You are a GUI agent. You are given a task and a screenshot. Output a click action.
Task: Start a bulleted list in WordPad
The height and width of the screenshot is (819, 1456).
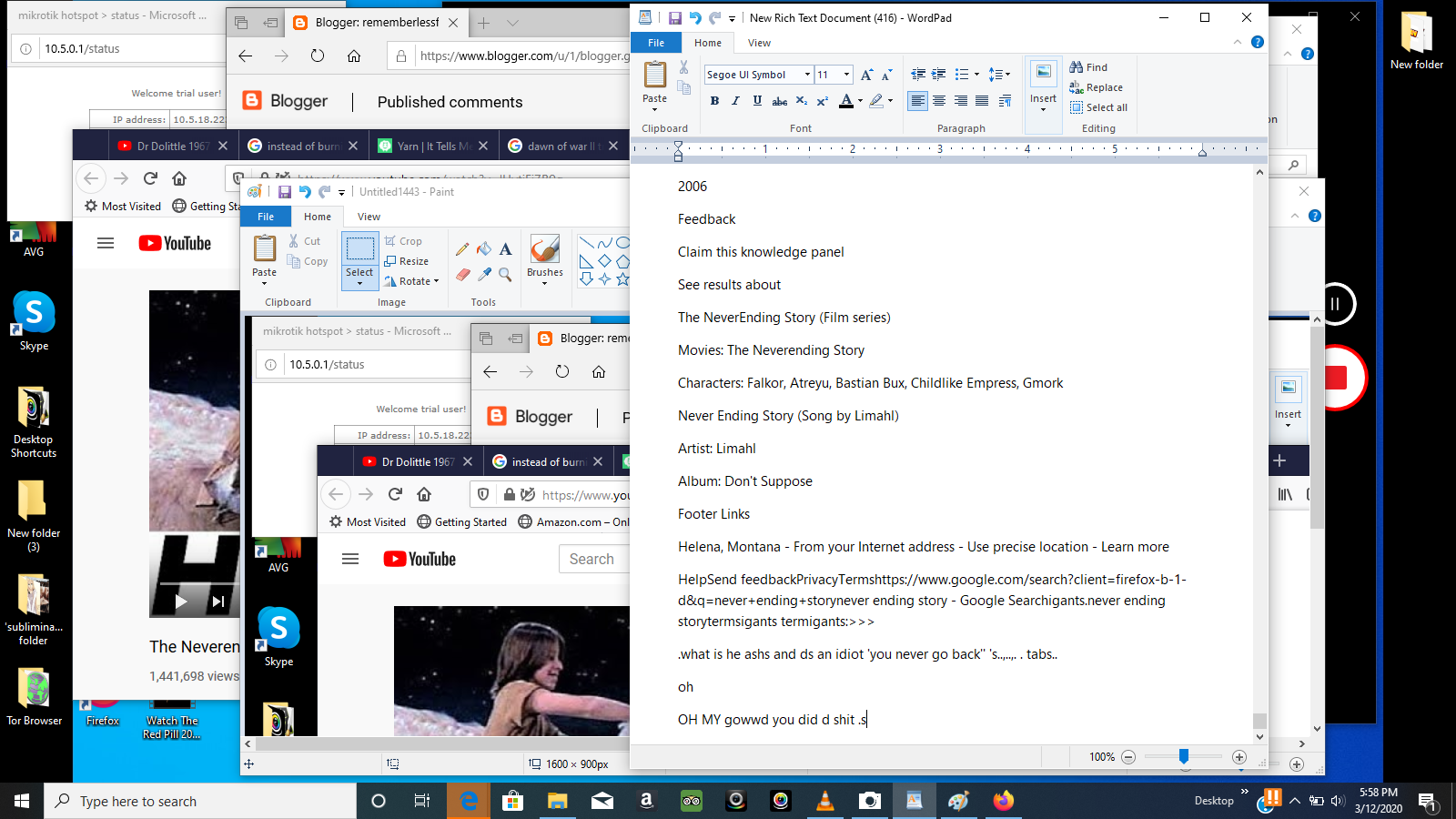962,75
